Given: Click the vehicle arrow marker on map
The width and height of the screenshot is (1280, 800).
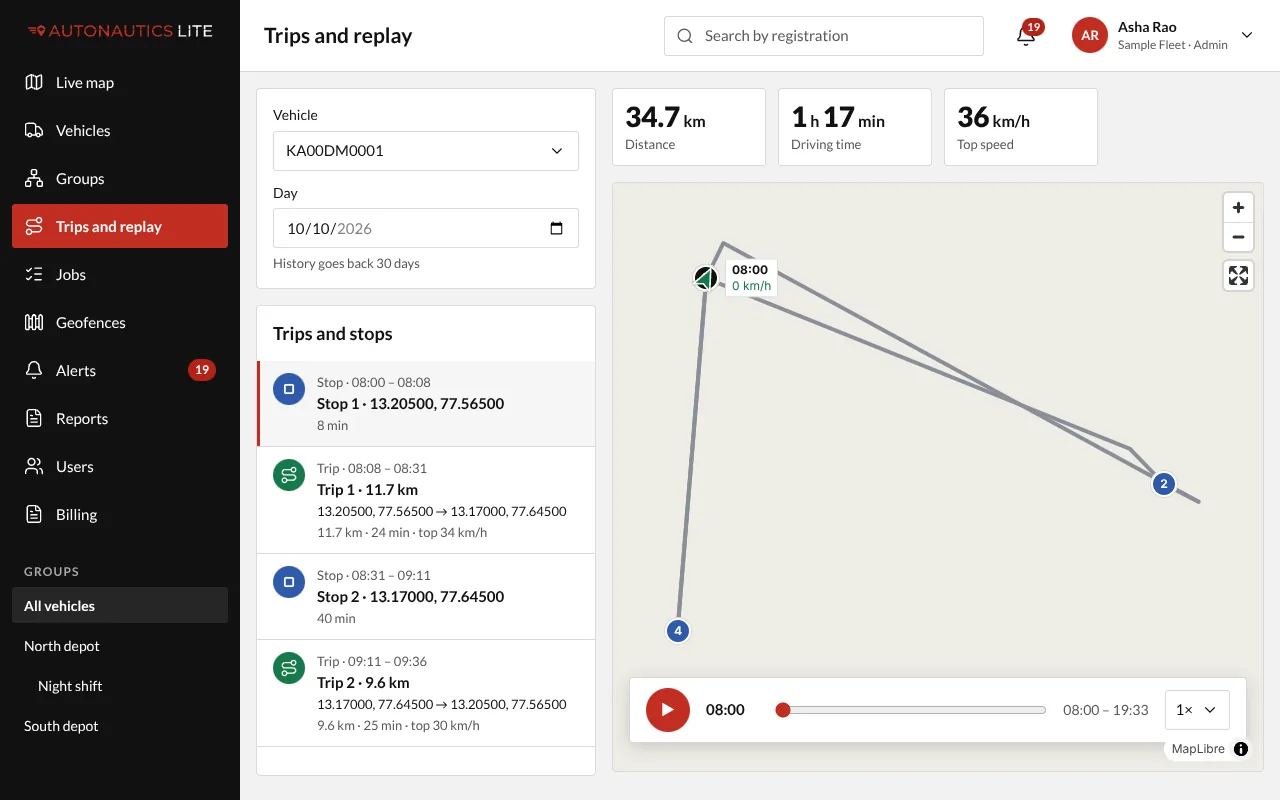Looking at the screenshot, I should click(x=706, y=278).
